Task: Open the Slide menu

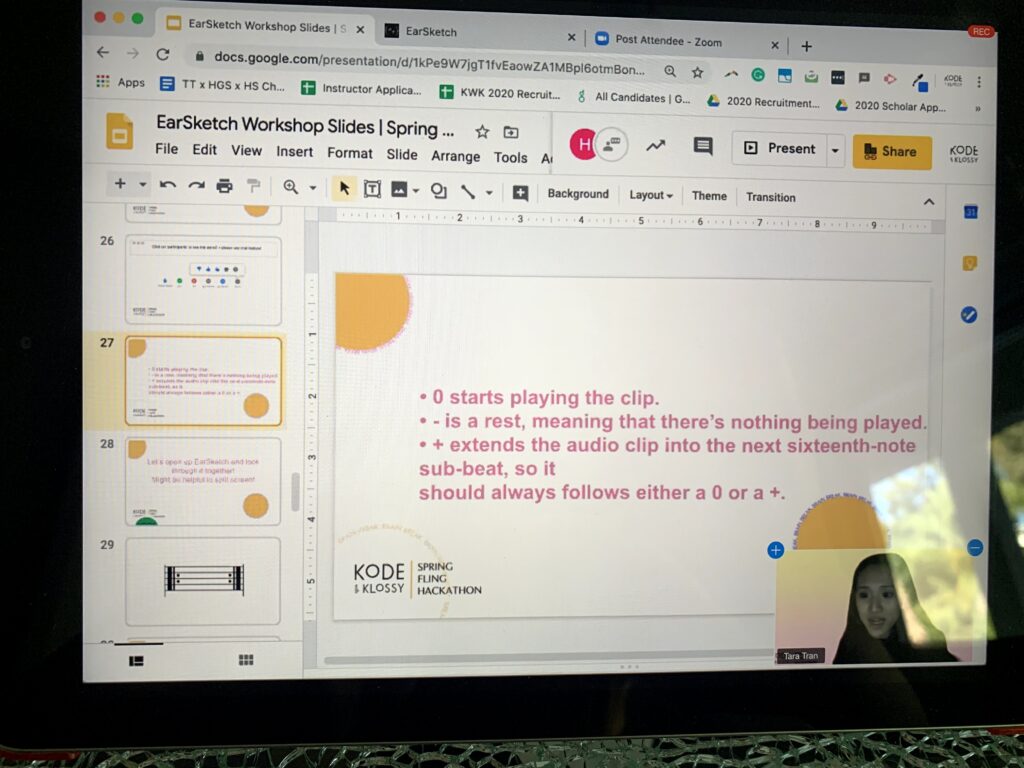Action: tap(402, 154)
